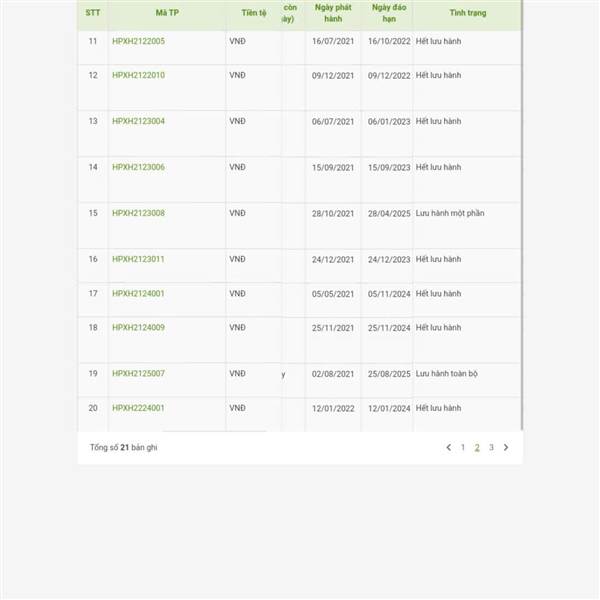The width and height of the screenshot is (600, 600).
Task: Open bond code HPXH2123004
Action: tap(139, 121)
